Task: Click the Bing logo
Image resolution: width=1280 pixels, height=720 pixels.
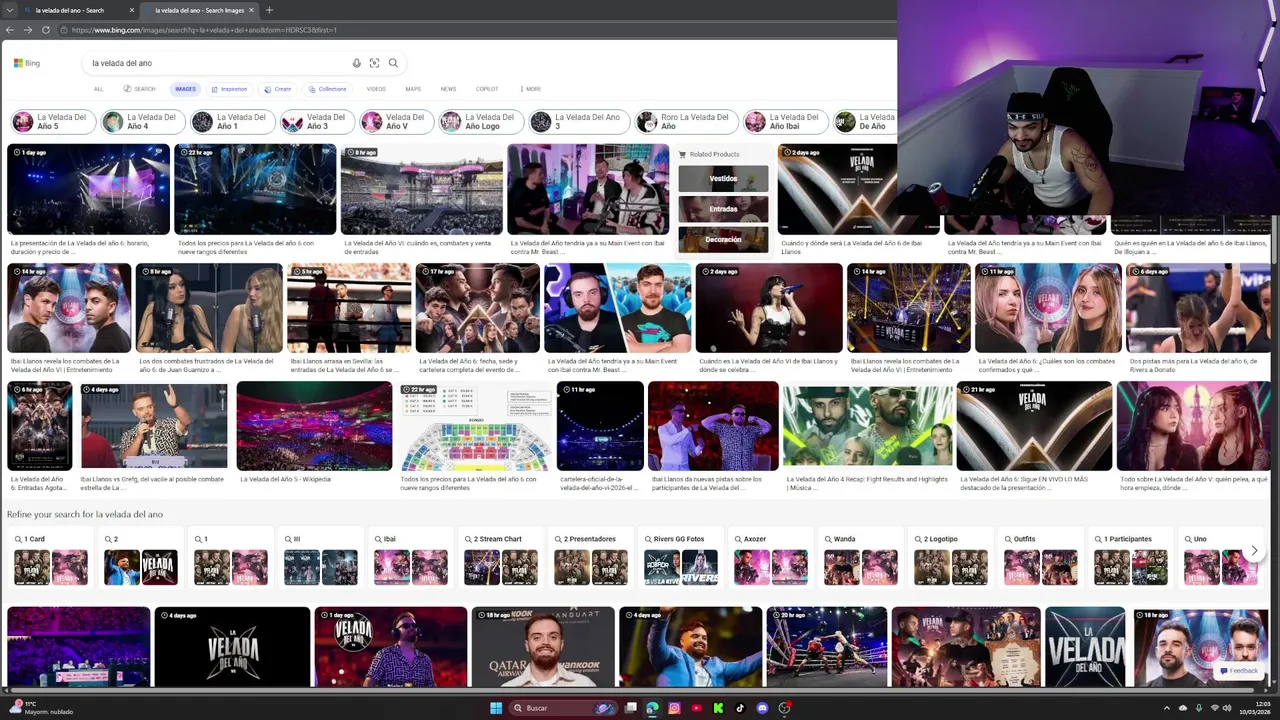Action: point(27,63)
